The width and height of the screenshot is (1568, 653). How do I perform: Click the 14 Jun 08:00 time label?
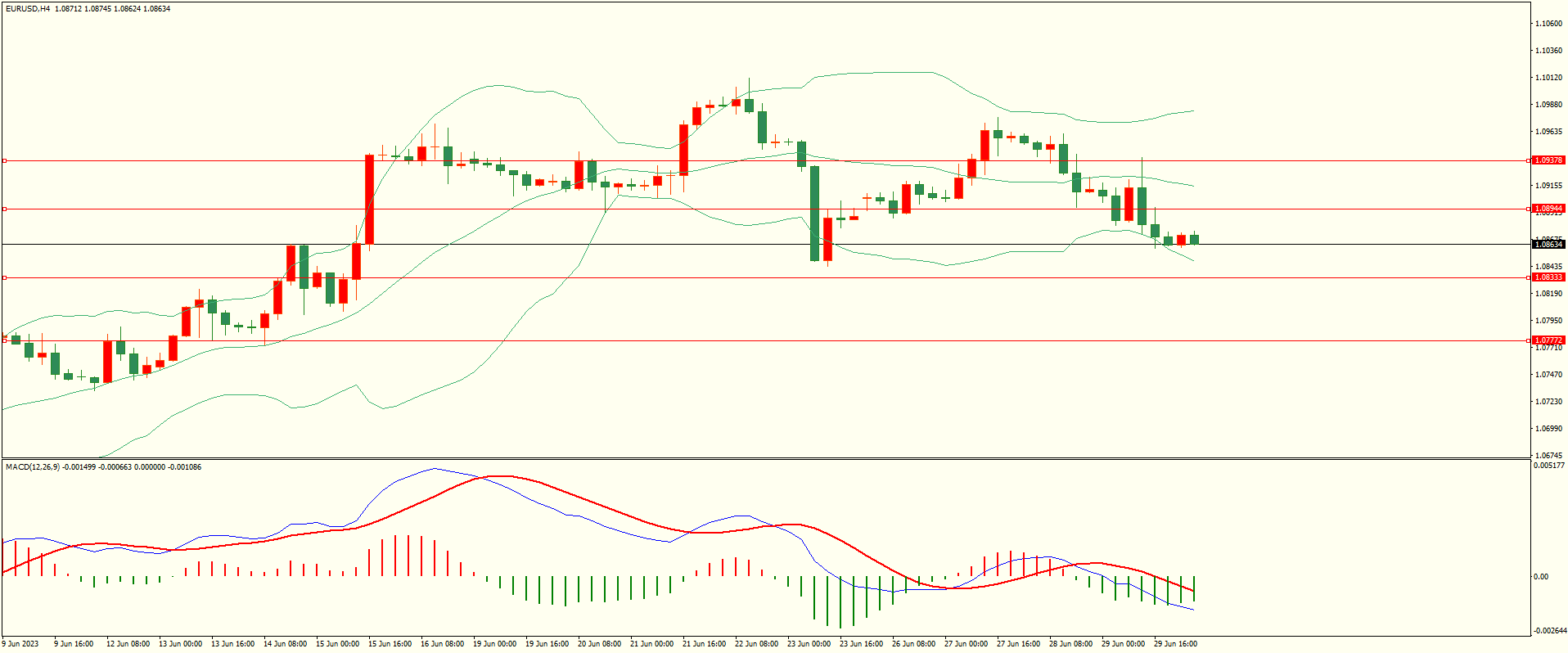click(286, 644)
